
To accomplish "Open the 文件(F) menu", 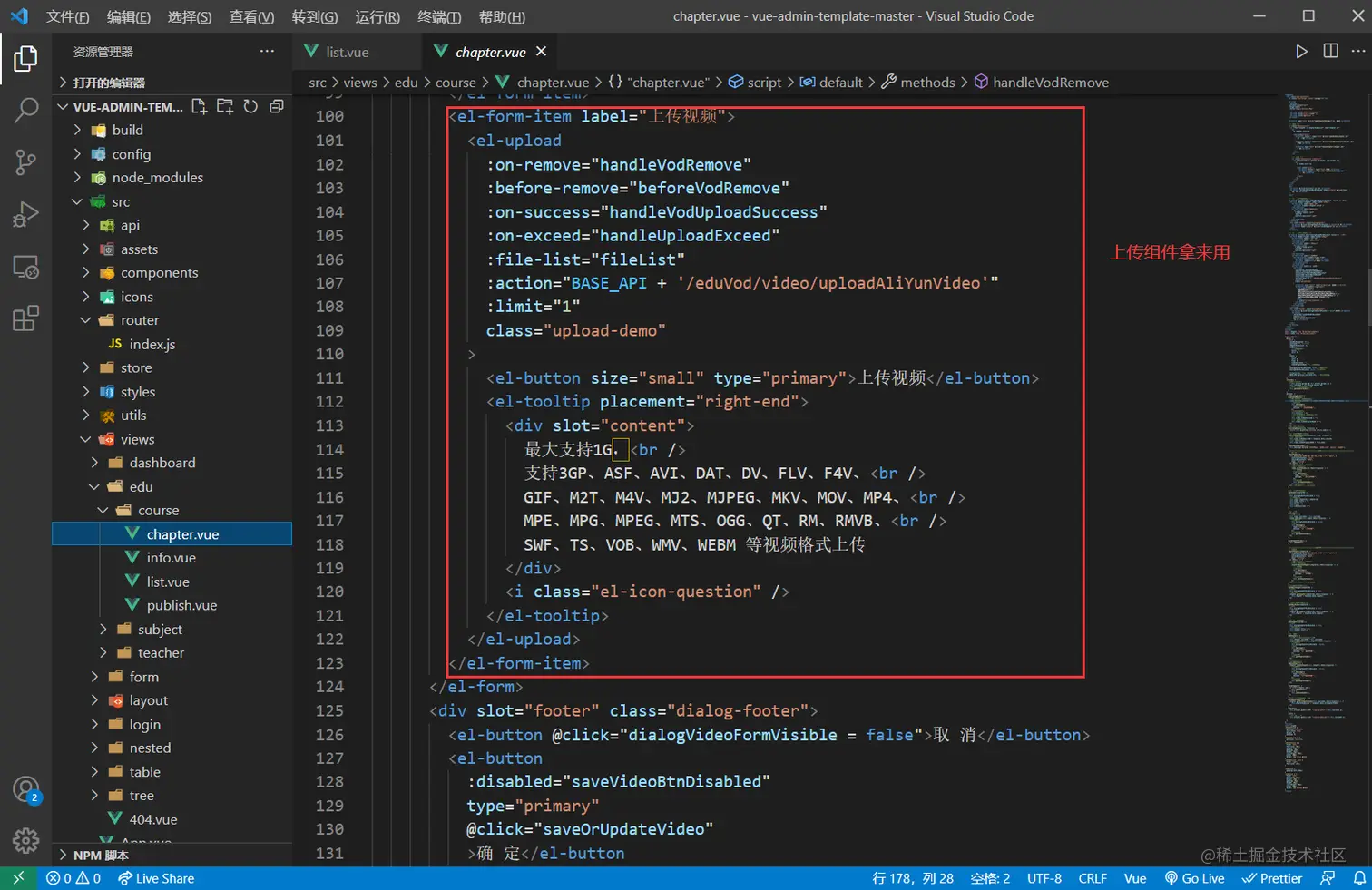I will tap(68, 16).
